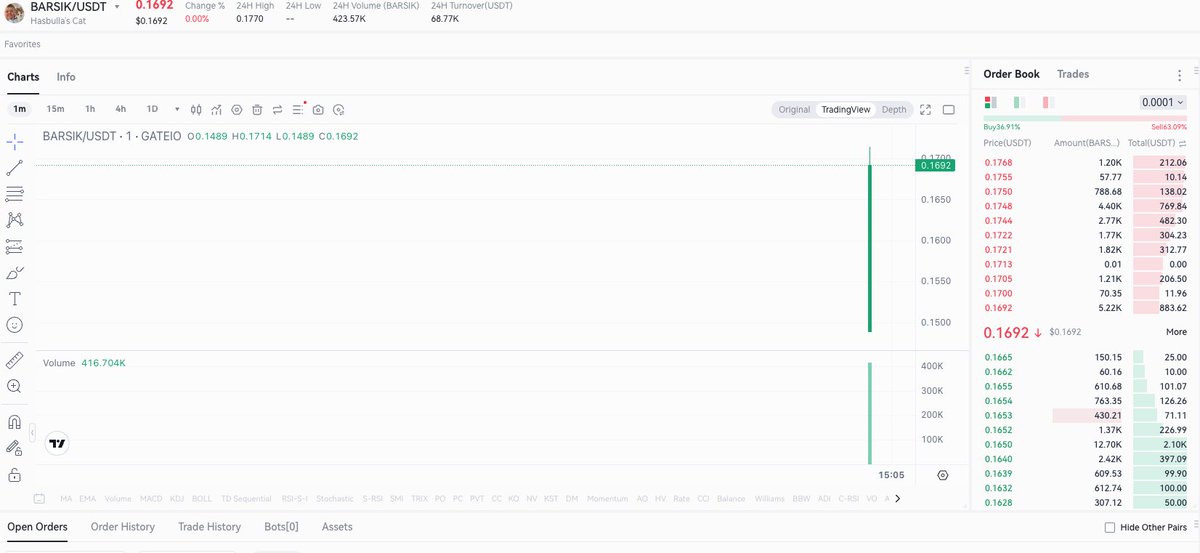1200x553 pixels.
Task: Select the 4h timeframe
Action: [120, 109]
